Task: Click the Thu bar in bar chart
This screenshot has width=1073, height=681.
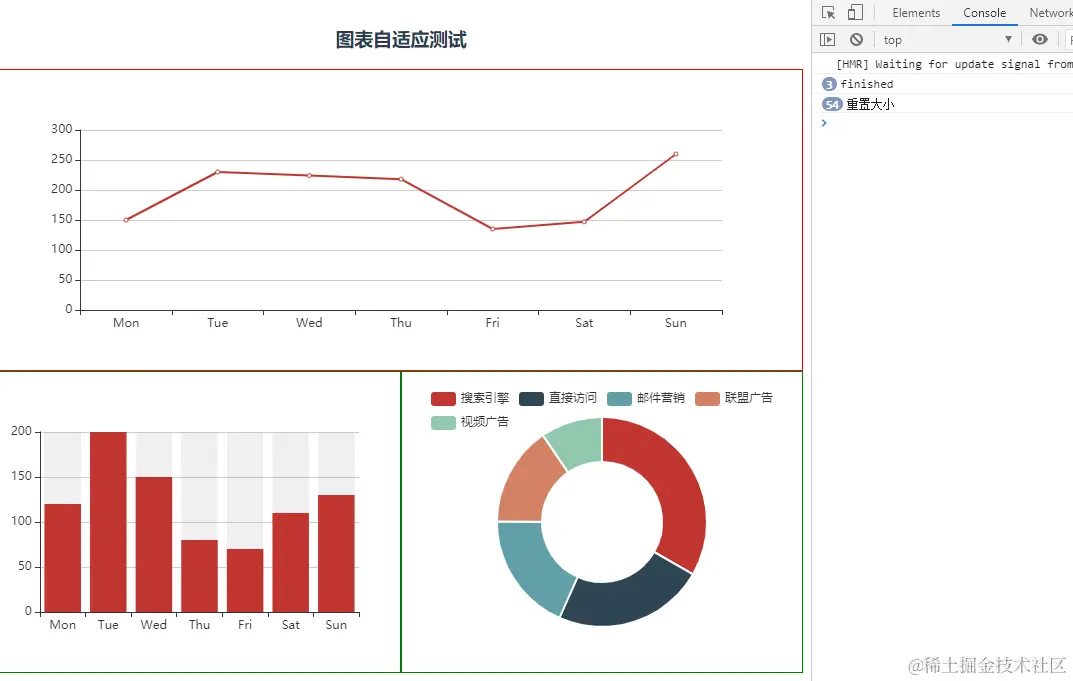Action: click(x=199, y=576)
